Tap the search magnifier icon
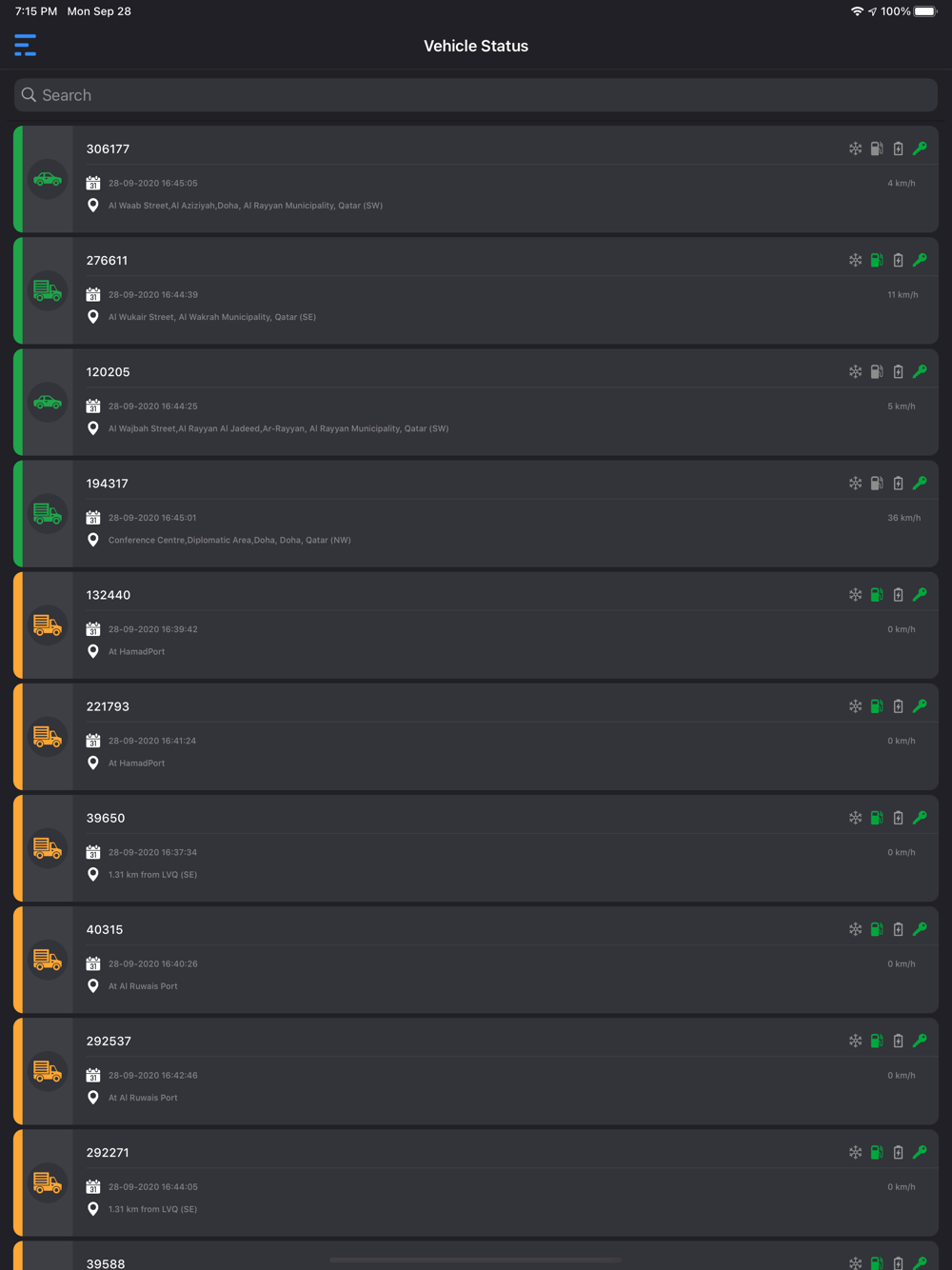The height and width of the screenshot is (1270, 952). 30,95
